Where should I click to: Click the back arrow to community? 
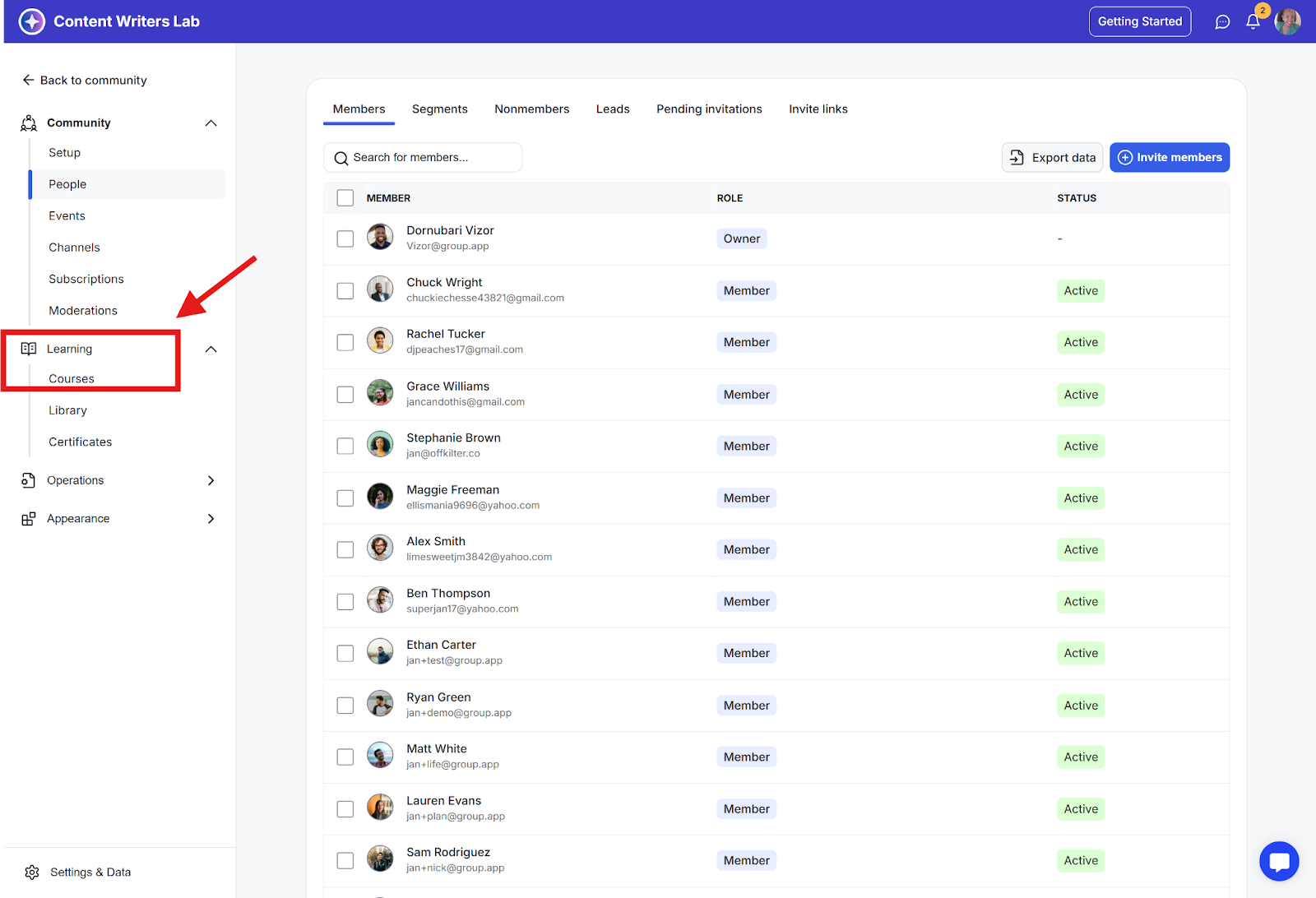(x=28, y=80)
